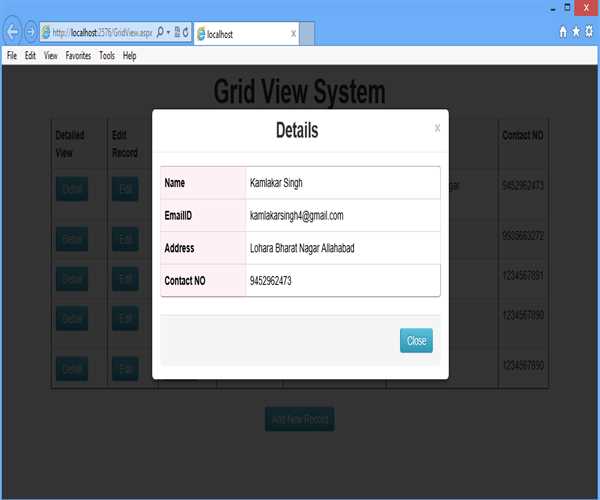Open the Home page icon
Viewport: 600px width, 500px height.
(563, 32)
